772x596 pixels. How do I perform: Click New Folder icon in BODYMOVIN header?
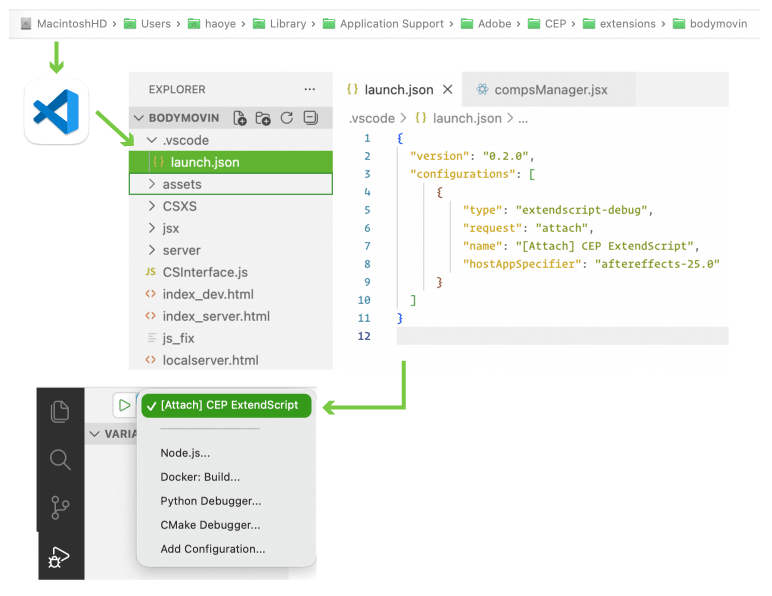click(263, 118)
